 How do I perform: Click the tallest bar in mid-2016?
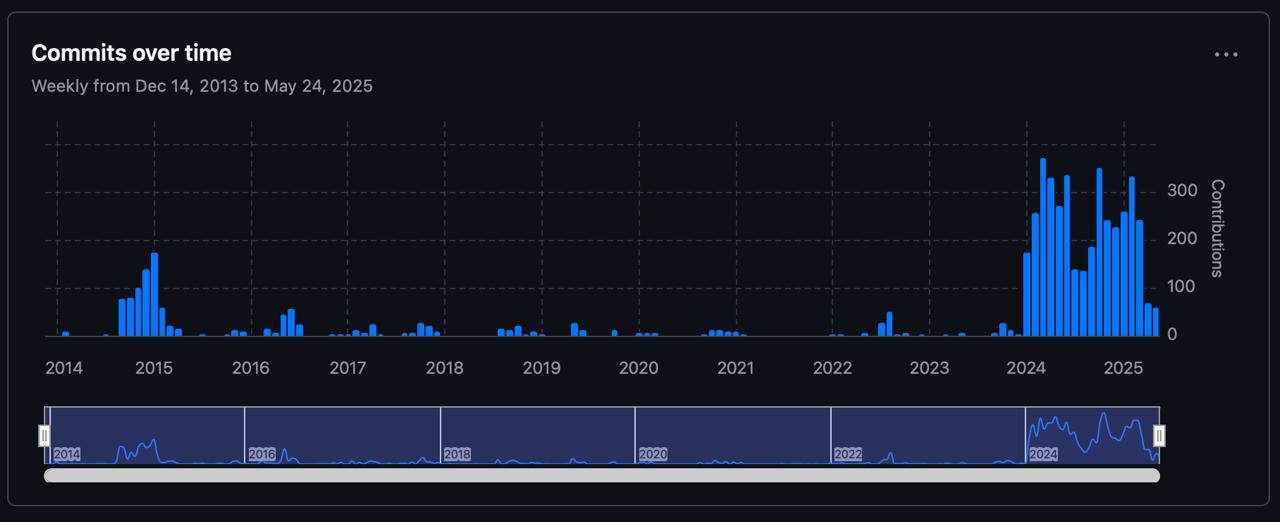click(x=291, y=323)
